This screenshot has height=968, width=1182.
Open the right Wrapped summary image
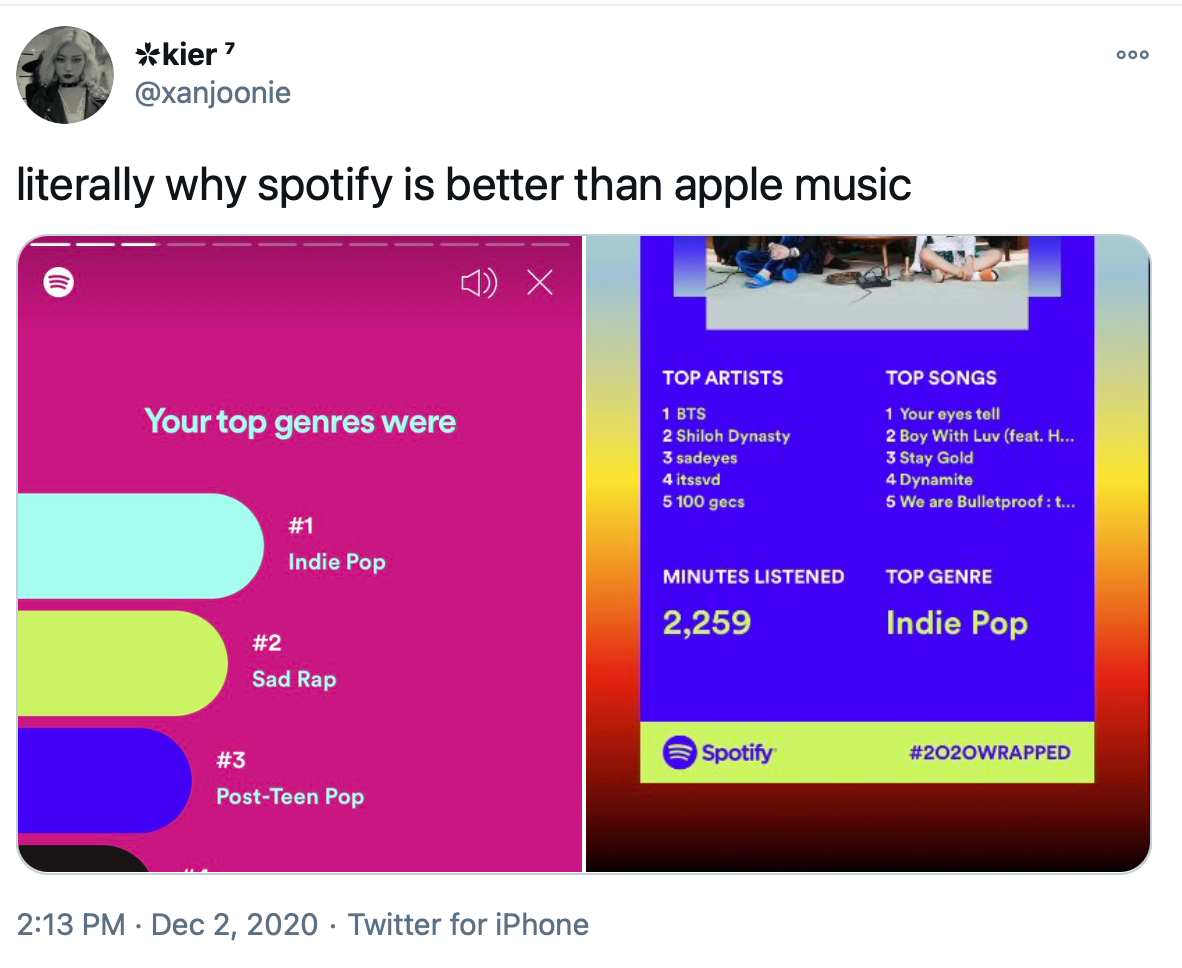point(868,554)
